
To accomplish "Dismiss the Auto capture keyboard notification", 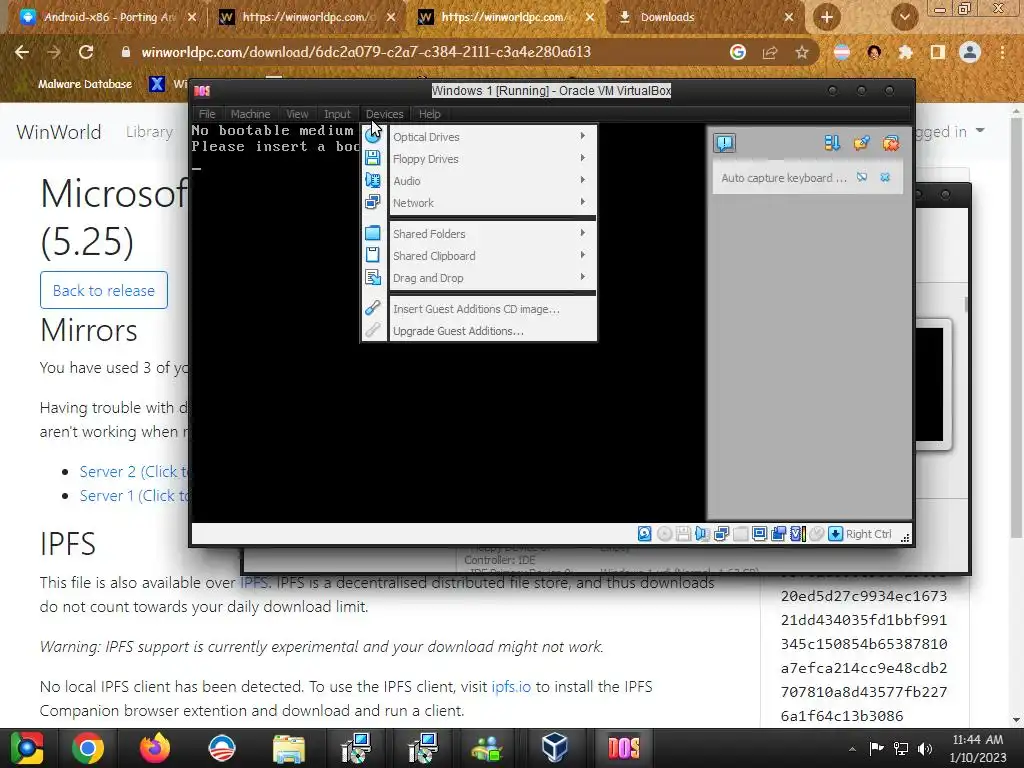I will click(886, 177).
